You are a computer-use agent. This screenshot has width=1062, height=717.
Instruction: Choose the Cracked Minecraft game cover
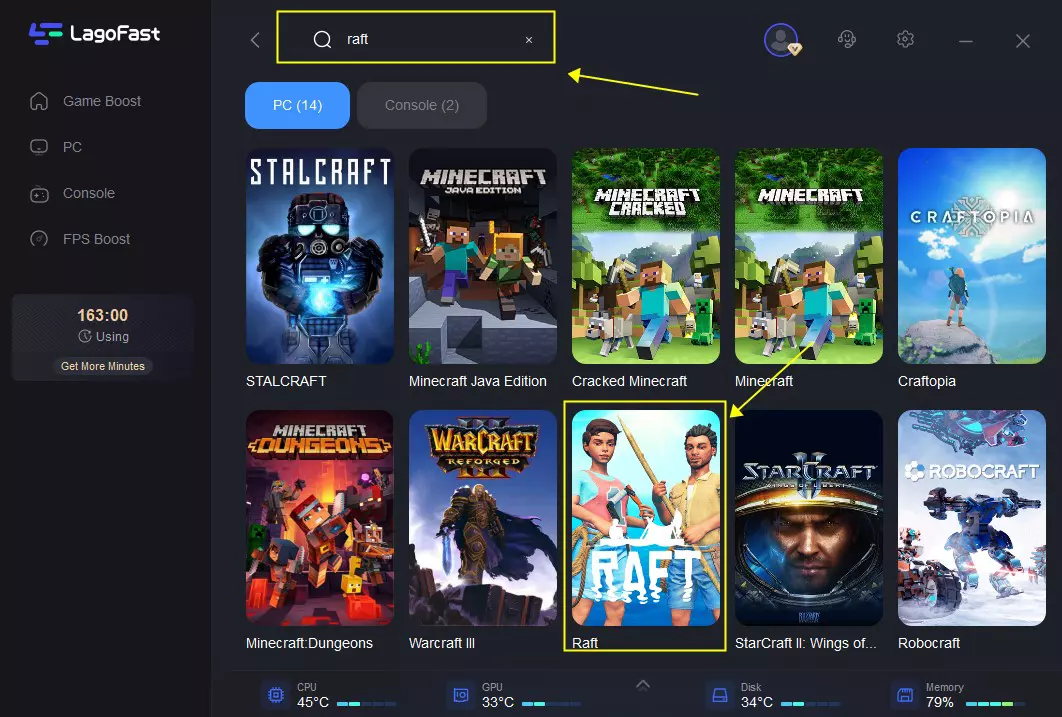(645, 256)
